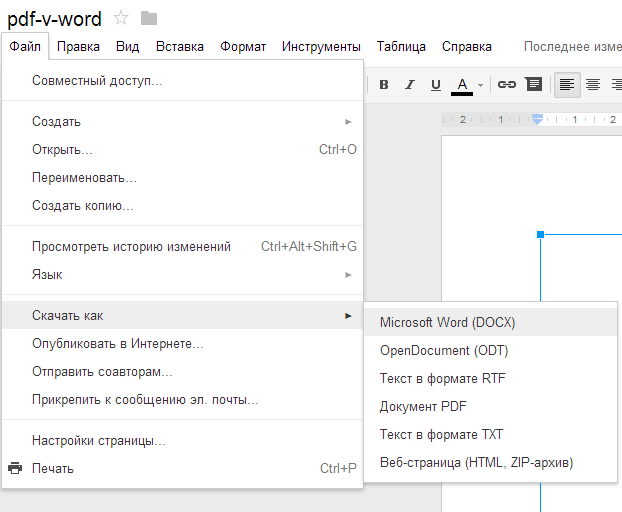Open the Файл menu
The height and width of the screenshot is (512, 622).
(x=25, y=46)
